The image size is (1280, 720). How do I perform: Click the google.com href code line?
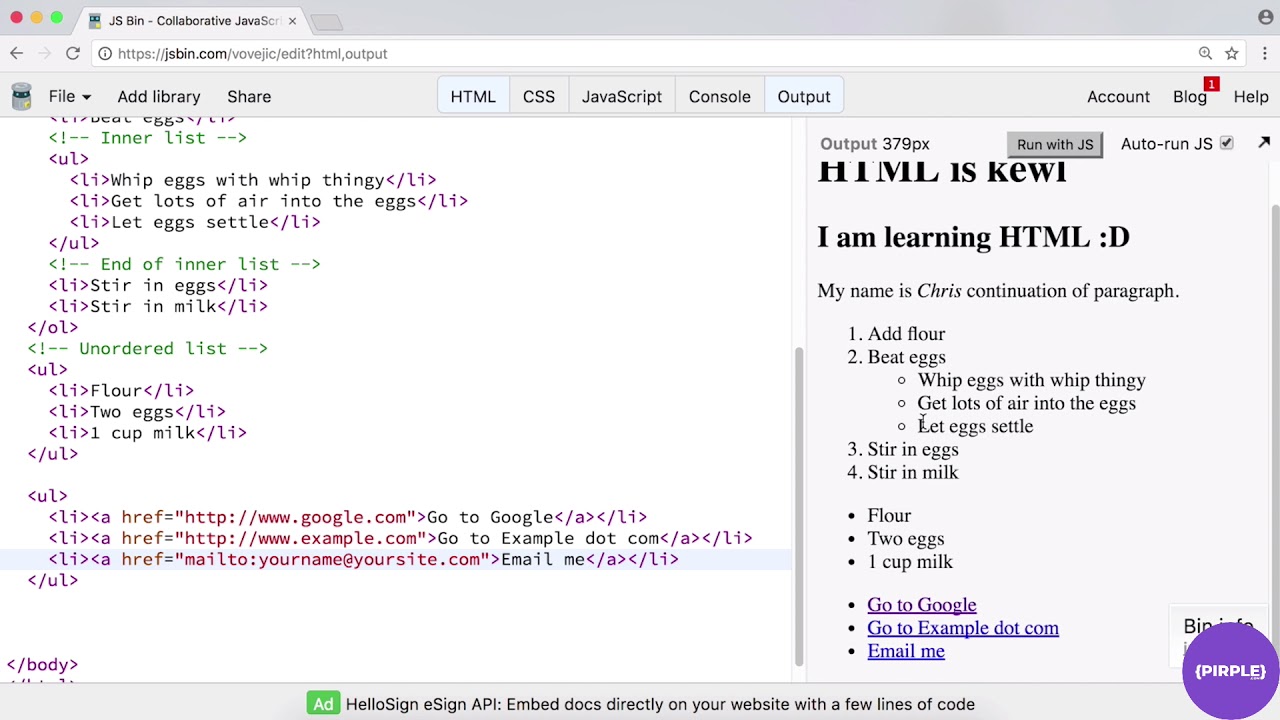[348, 517]
